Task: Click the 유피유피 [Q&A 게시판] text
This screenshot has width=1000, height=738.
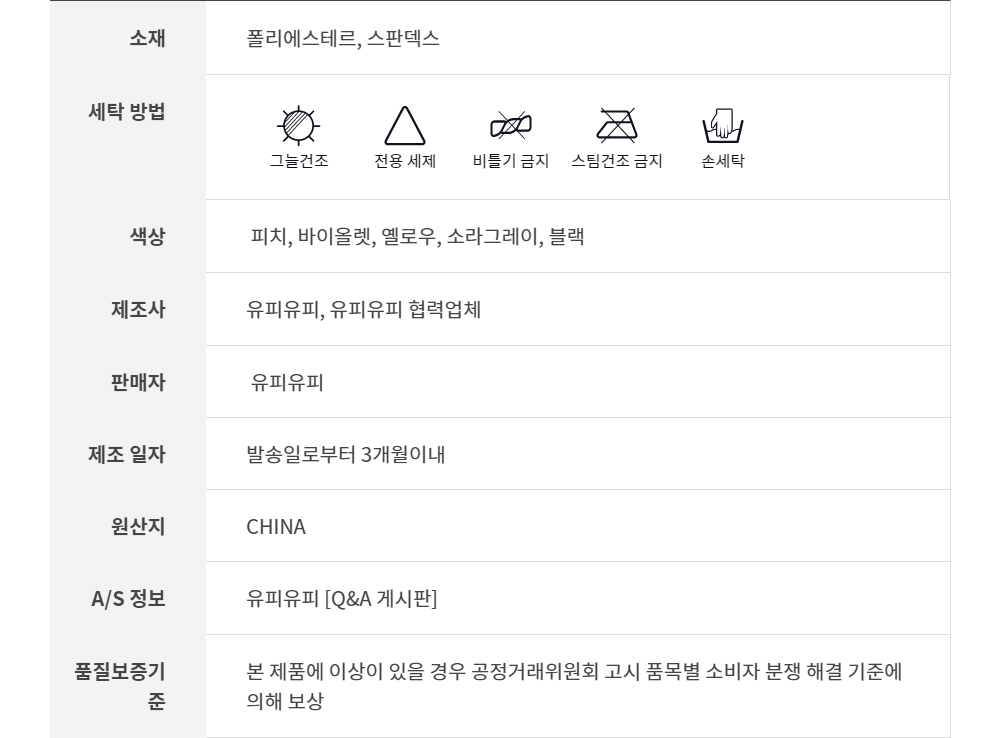Action: coord(342,598)
